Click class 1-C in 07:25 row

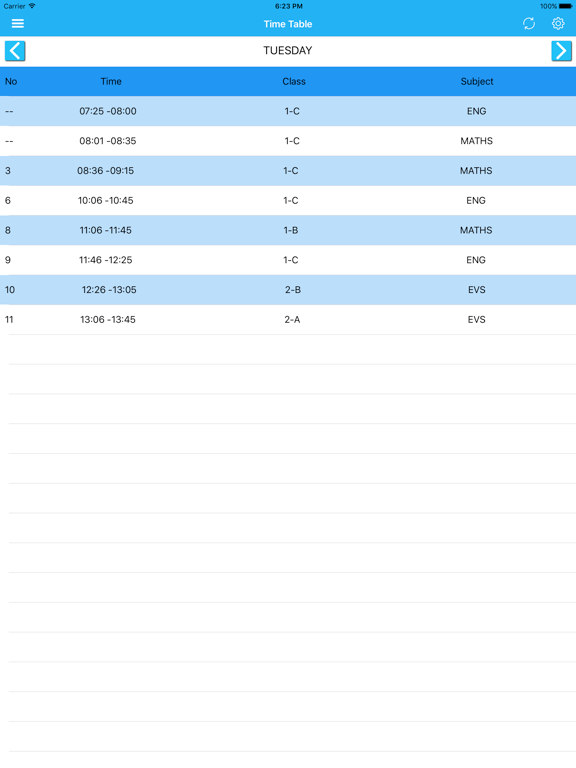tap(292, 111)
